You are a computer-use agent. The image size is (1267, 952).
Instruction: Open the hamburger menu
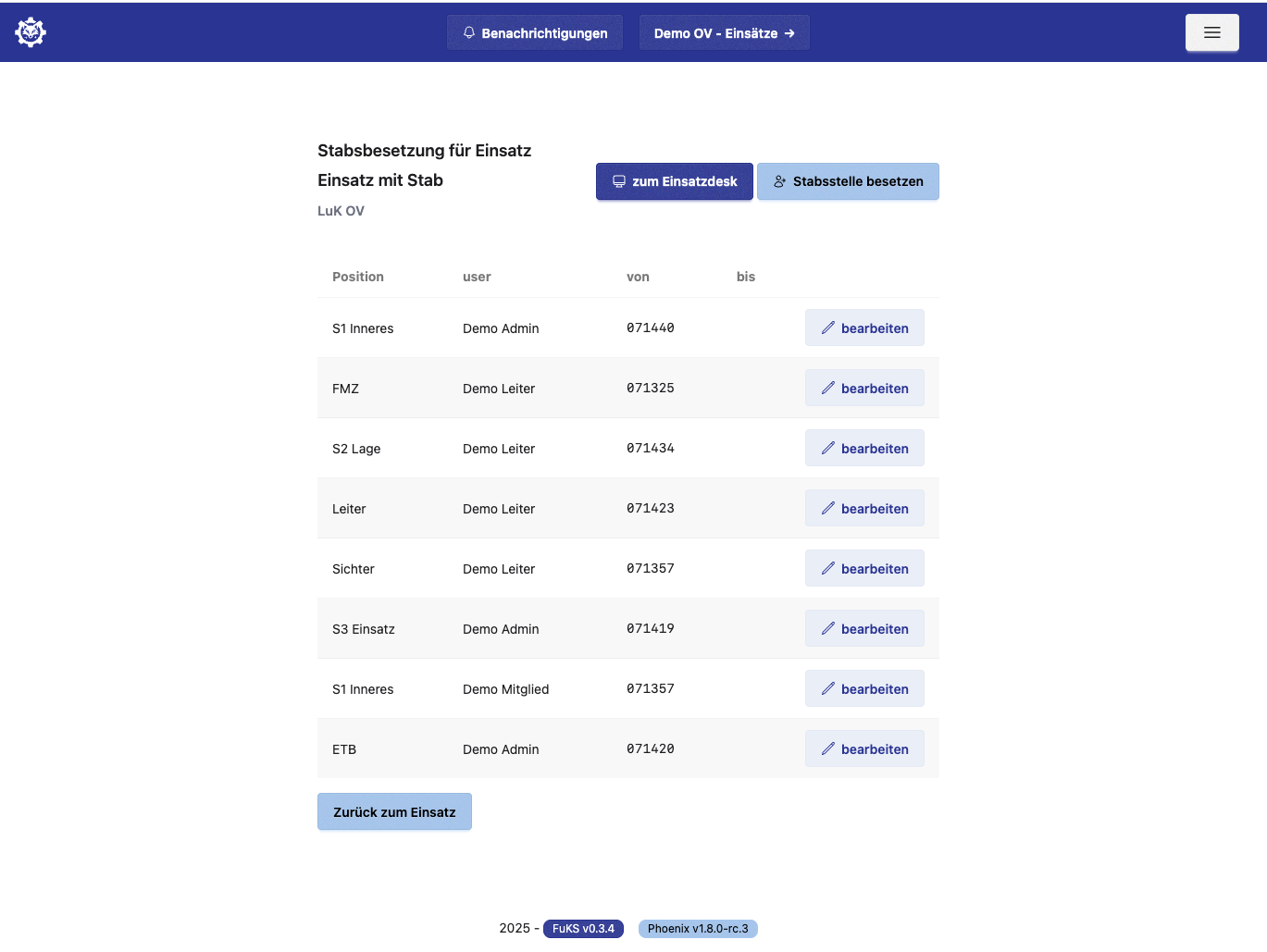1211,33
